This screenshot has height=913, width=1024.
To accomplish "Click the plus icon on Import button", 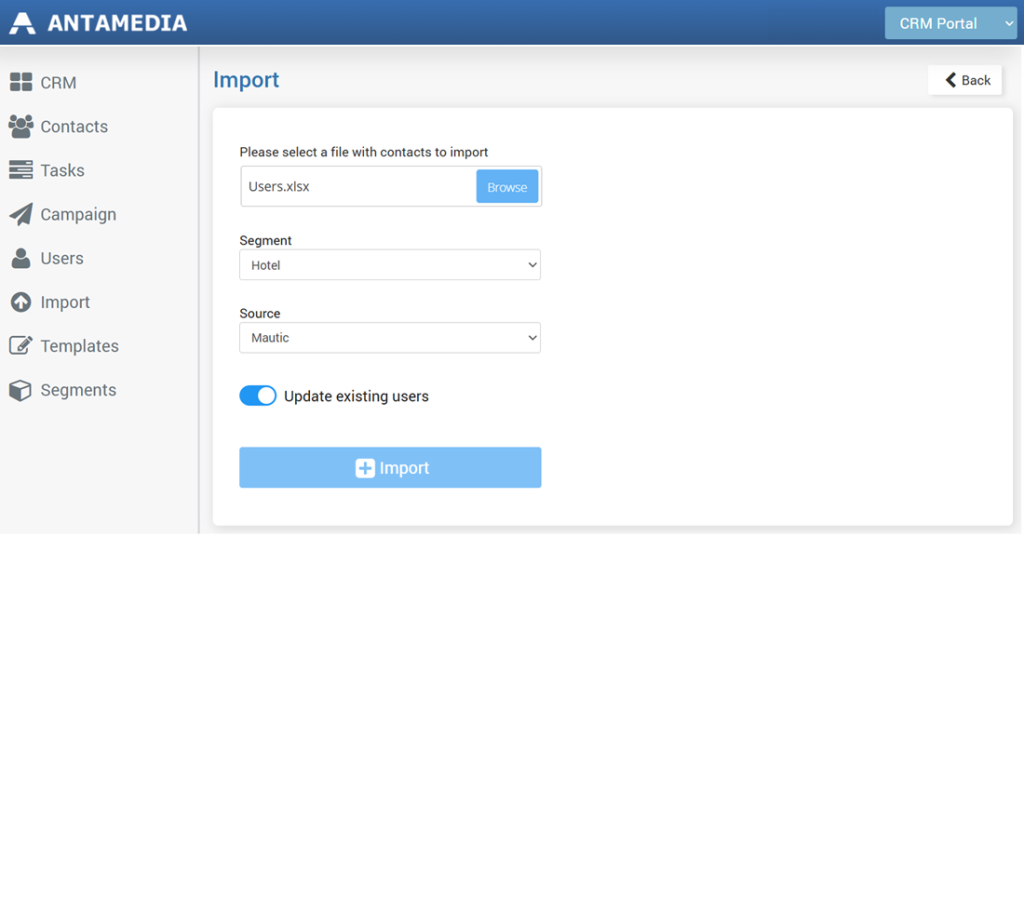I will (365, 468).
